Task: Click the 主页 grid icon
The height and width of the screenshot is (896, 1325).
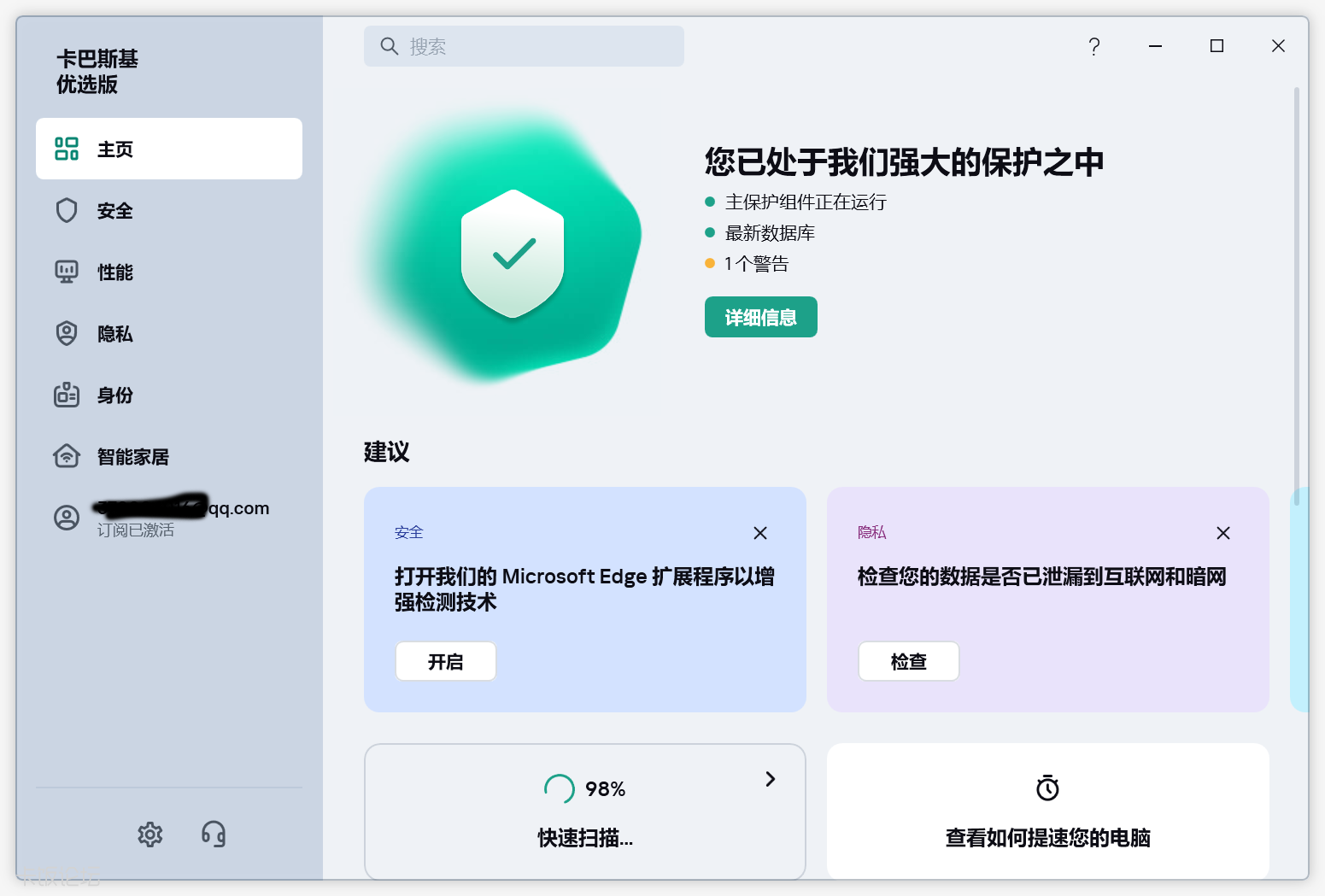Action: [67, 149]
